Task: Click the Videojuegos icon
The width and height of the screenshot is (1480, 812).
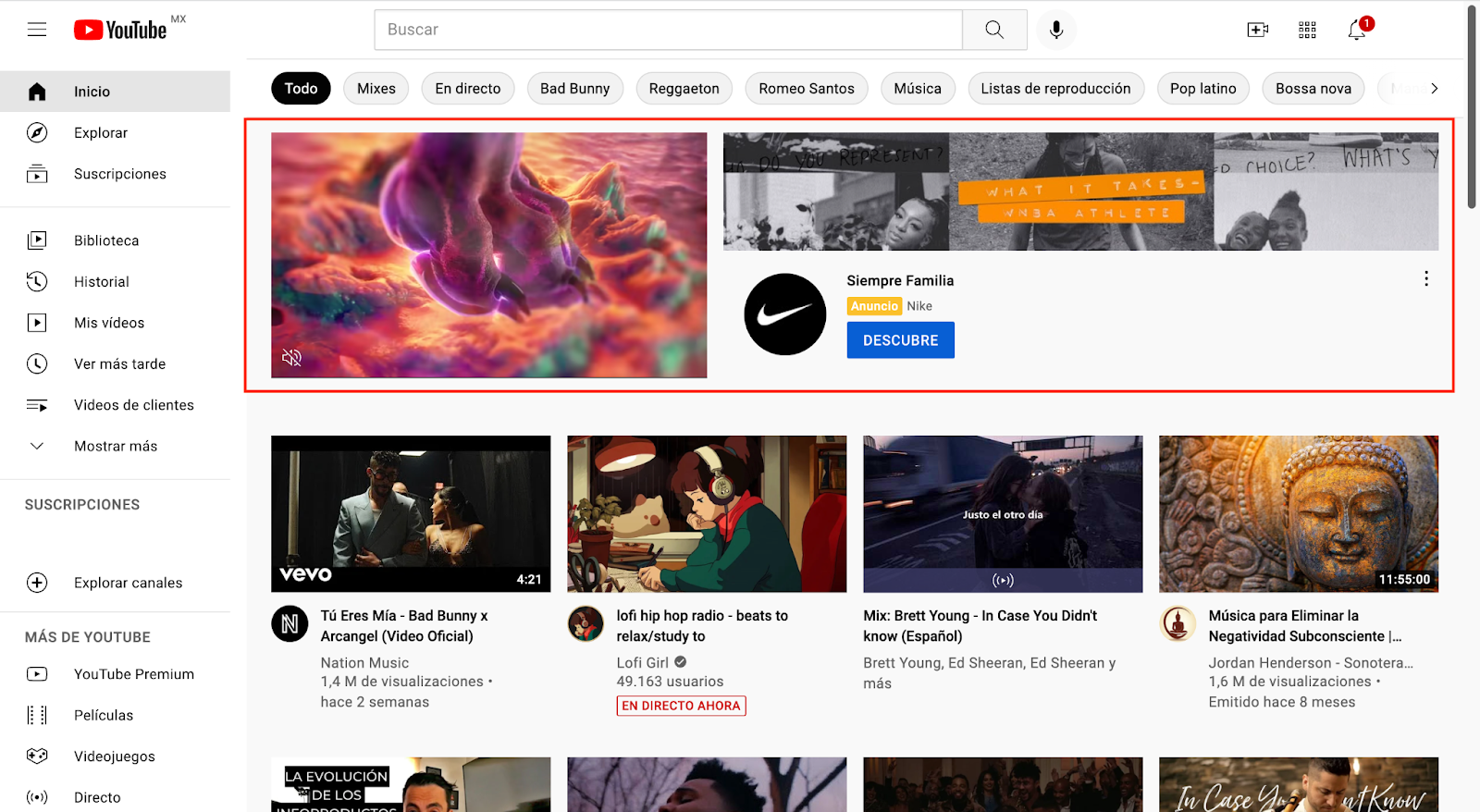Action: click(37, 756)
